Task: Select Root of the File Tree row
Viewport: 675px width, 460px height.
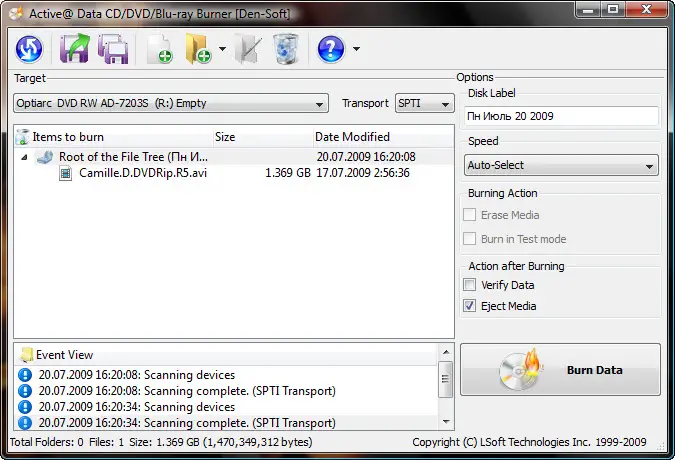Action: 234,157
